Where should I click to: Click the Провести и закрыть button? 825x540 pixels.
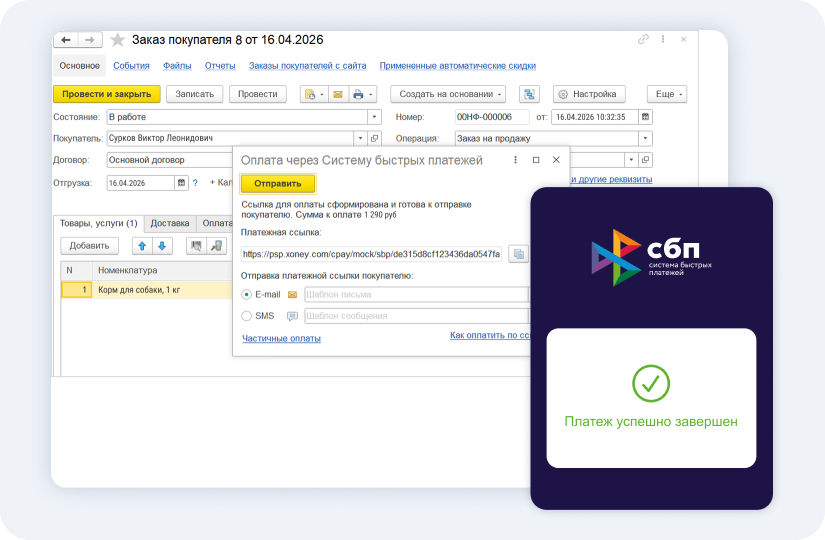tap(107, 94)
